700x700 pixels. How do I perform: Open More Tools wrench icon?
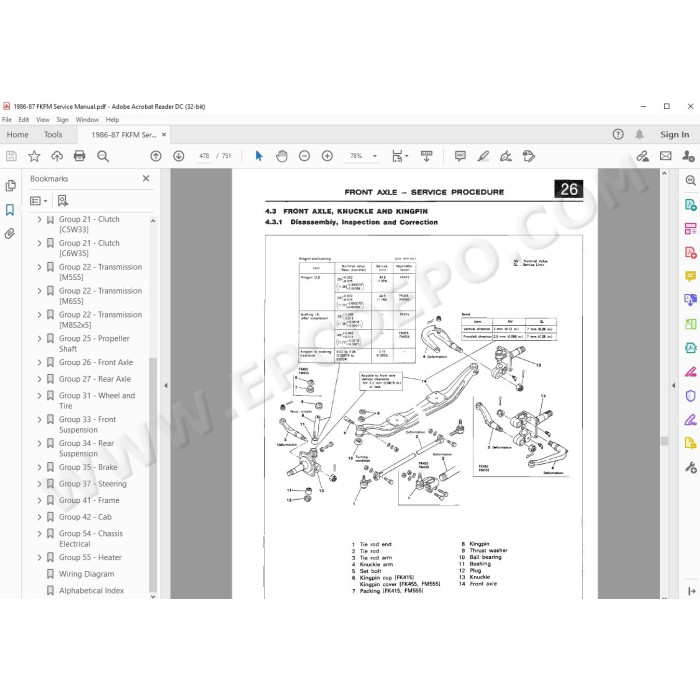click(x=690, y=467)
